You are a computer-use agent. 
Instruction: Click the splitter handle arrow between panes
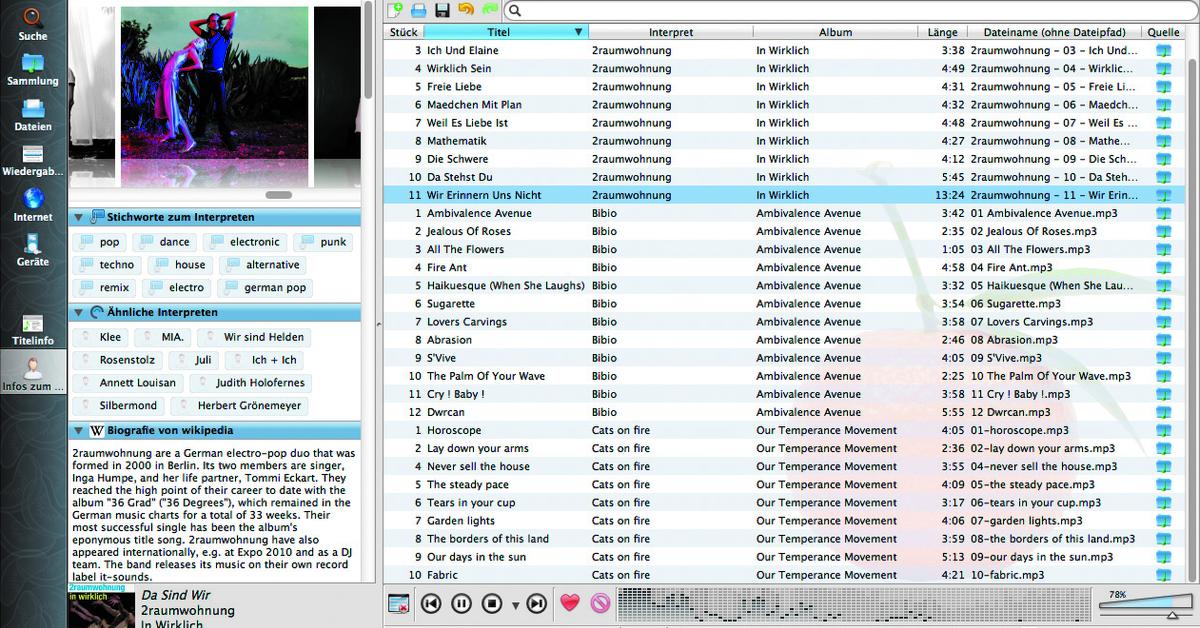[x=379, y=324]
